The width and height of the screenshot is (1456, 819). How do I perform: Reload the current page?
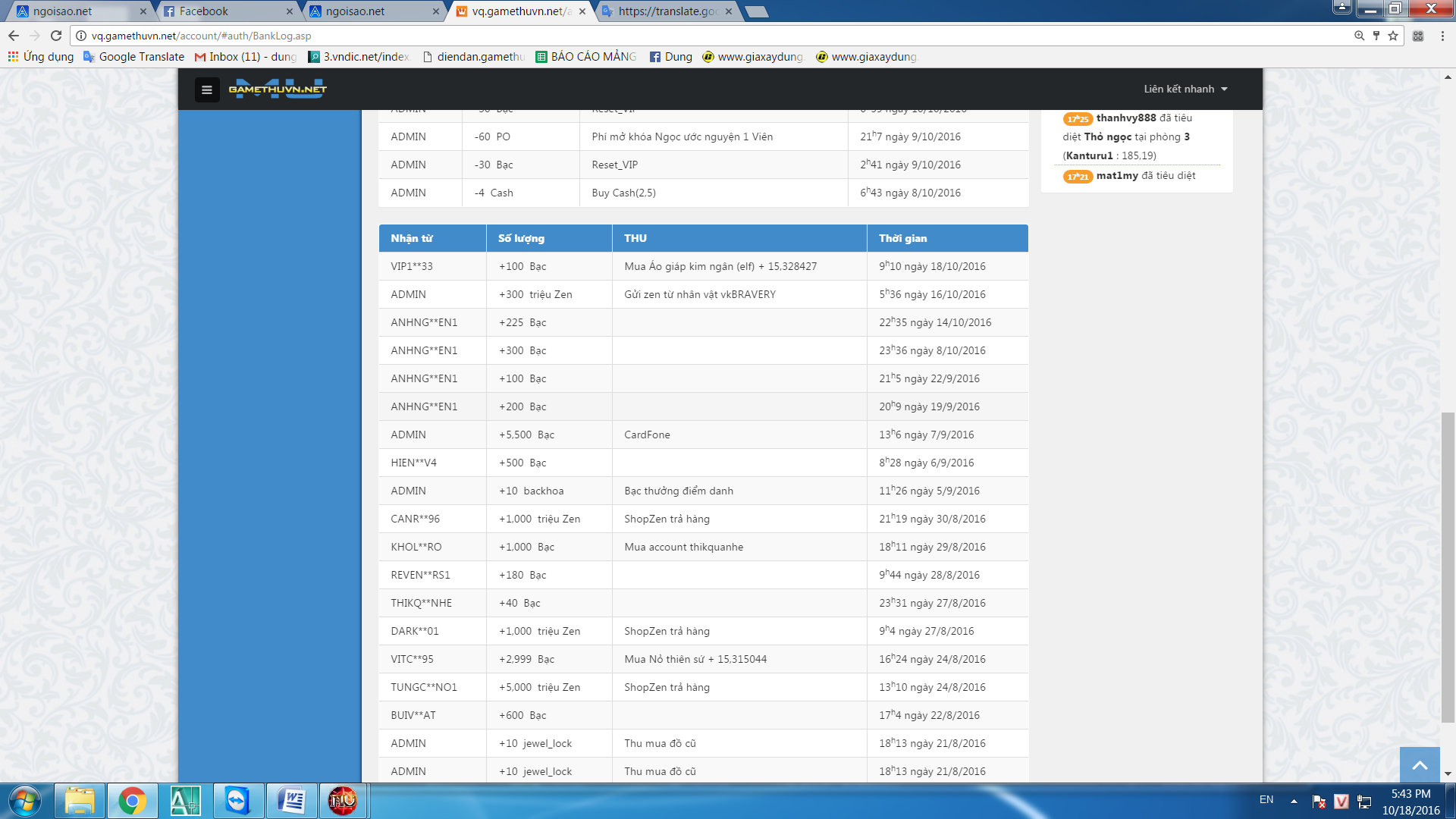(x=56, y=36)
